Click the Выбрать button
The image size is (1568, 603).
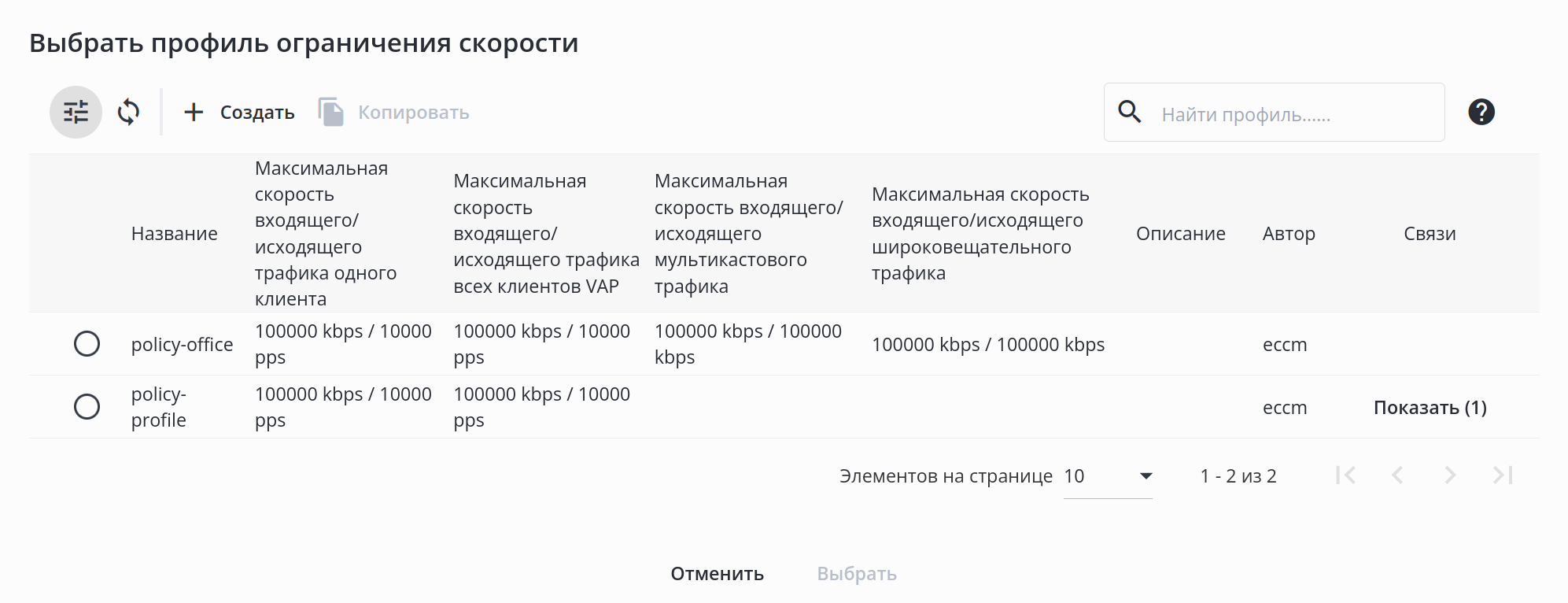pos(857,574)
